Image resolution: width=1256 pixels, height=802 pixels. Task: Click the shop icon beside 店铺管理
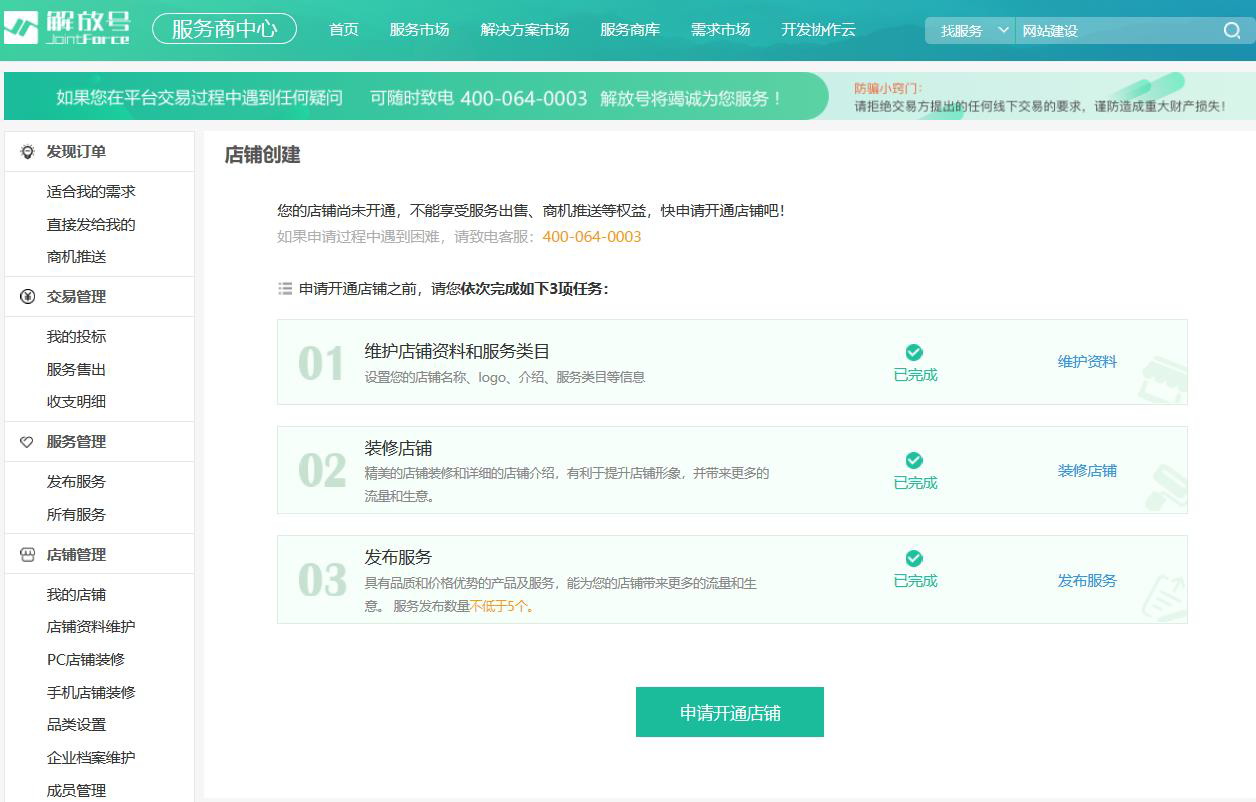coord(27,555)
